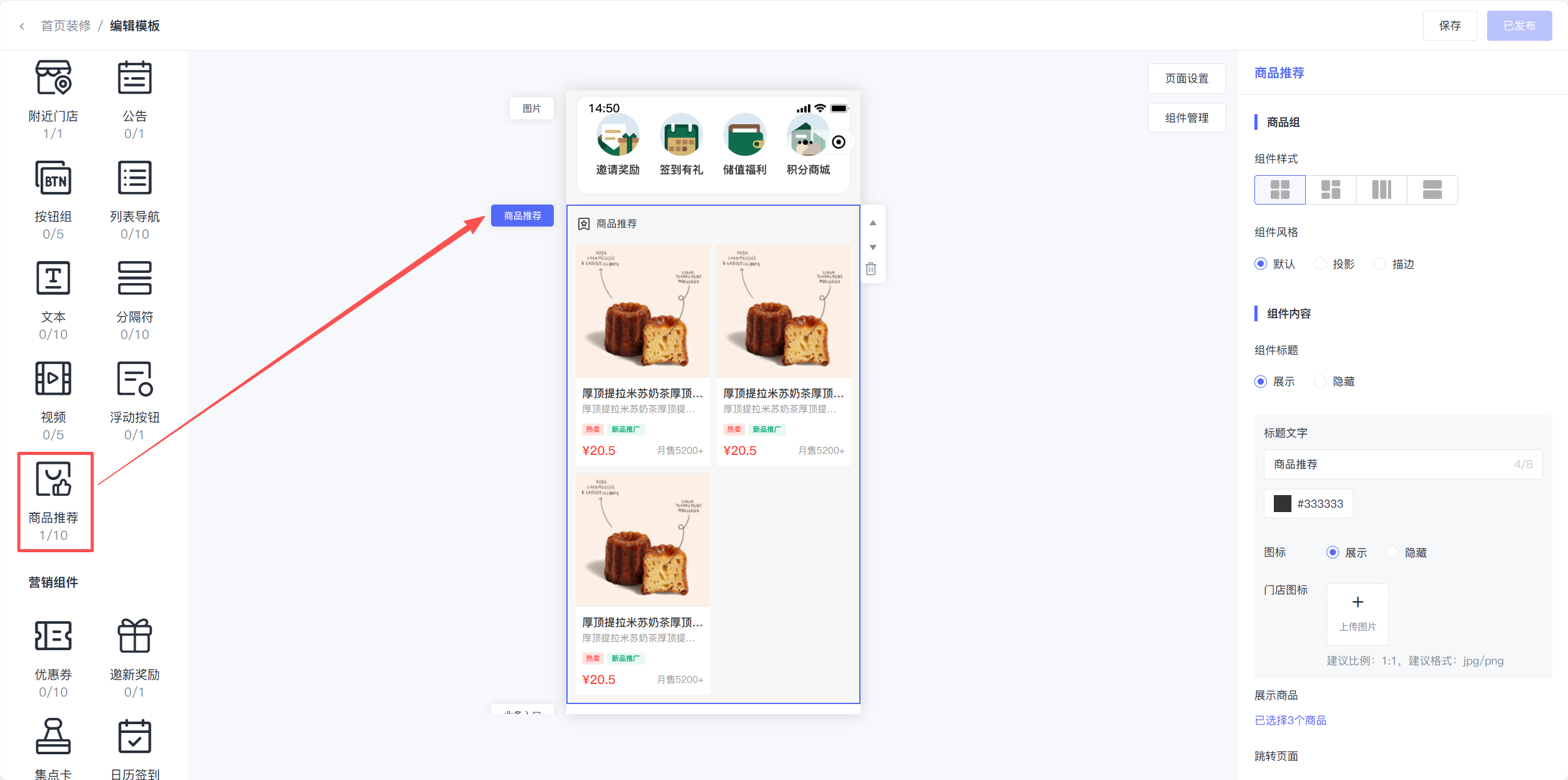Click the 保存 save button

[1449, 26]
